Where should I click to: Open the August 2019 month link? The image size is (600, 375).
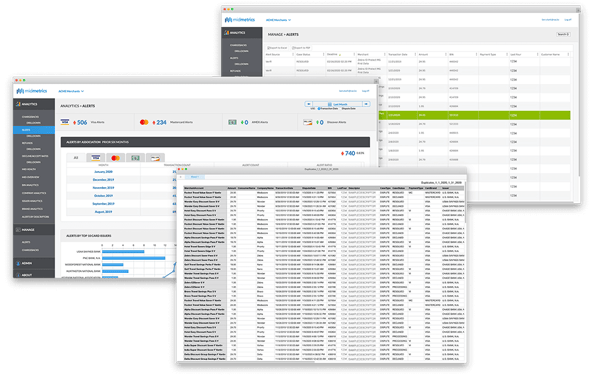[103, 212]
